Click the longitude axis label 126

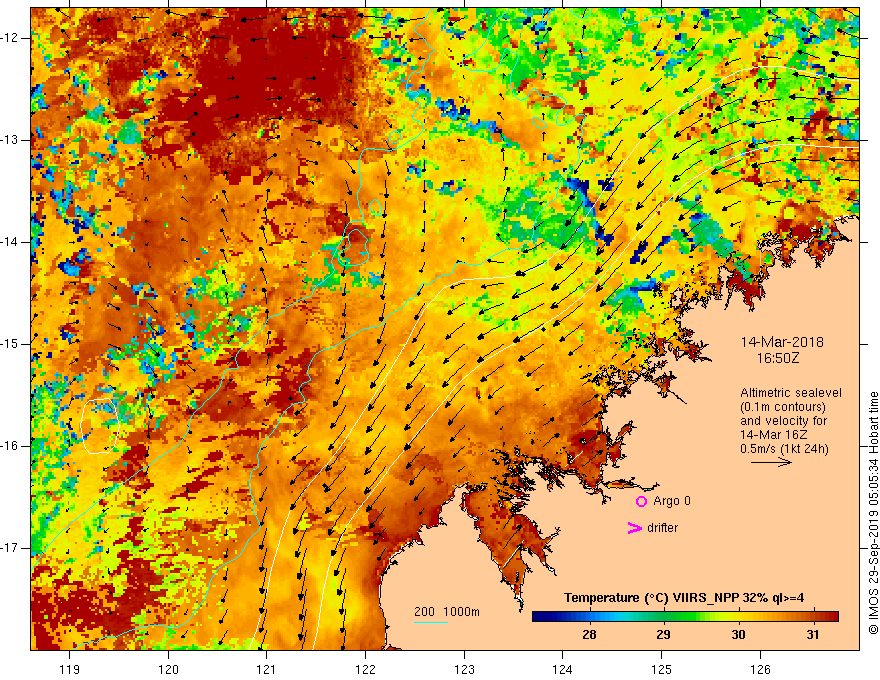[x=760, y=669]
